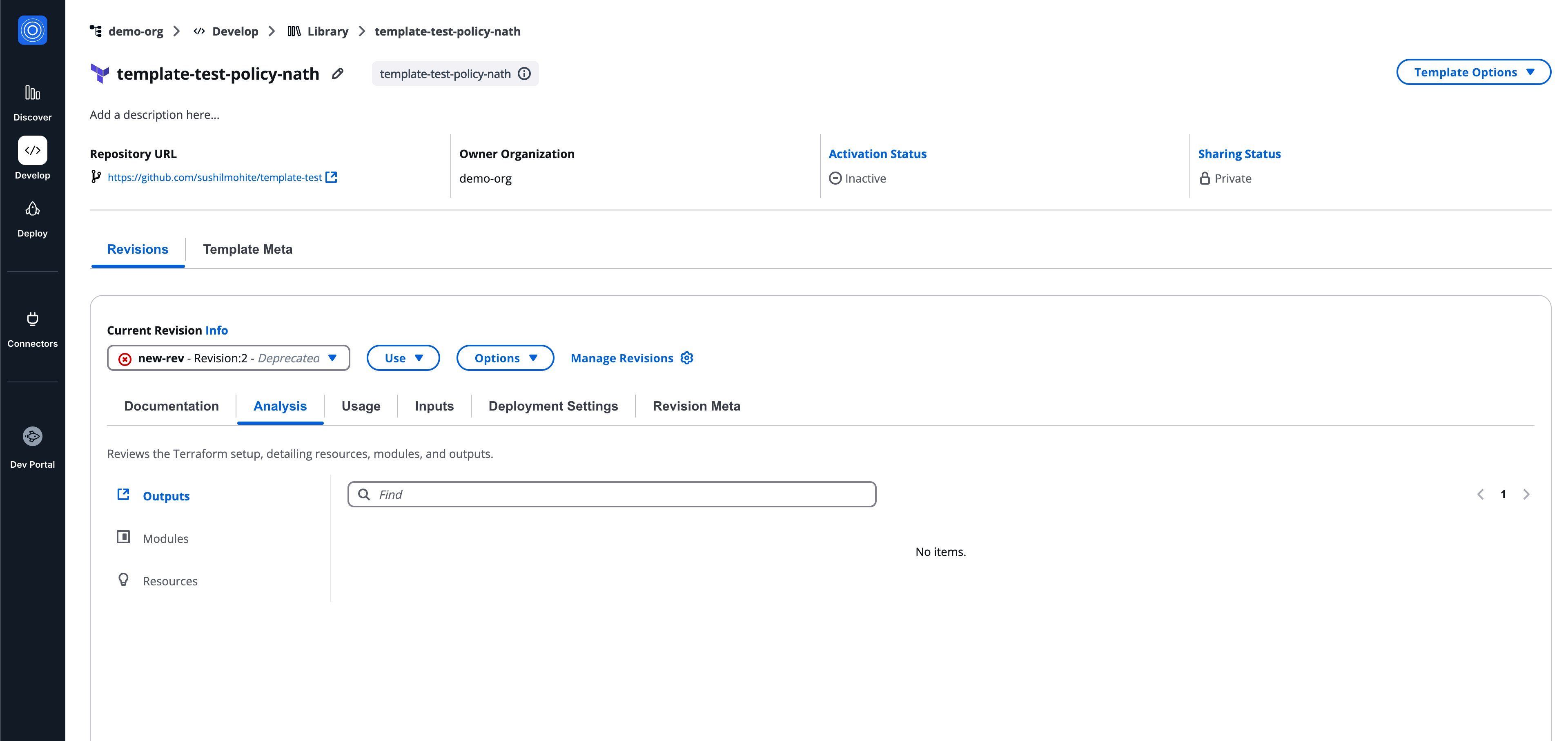Image resolution: width=1568 pixels, height=741 pixels.
Task: Open the Dev Portal icon
Action: click(32, 437)
